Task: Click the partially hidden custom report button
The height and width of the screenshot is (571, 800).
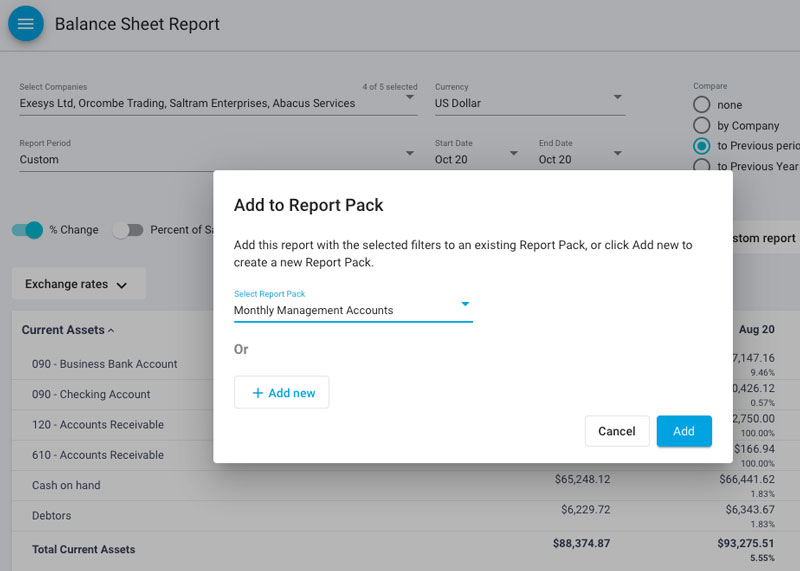Action: 766,238
